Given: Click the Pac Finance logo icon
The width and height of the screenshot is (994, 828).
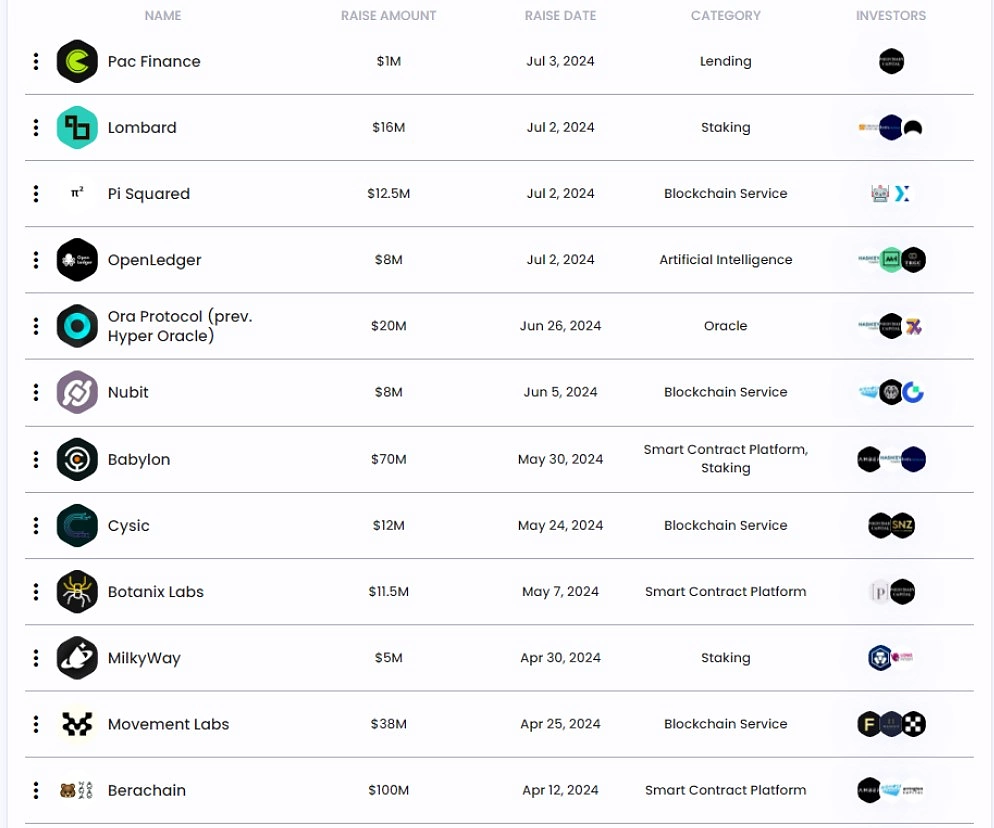Looking at the screenshot, I should [x=77, y=61].
